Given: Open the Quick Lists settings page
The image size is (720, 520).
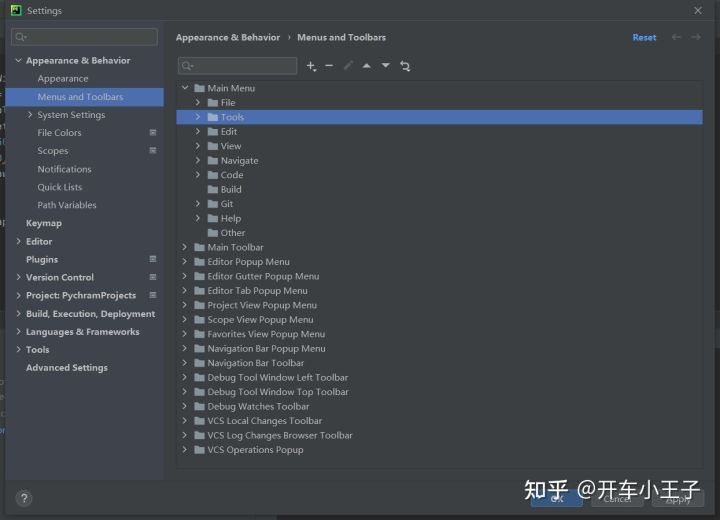Looking at the screenshot, I should coord(60,187).
